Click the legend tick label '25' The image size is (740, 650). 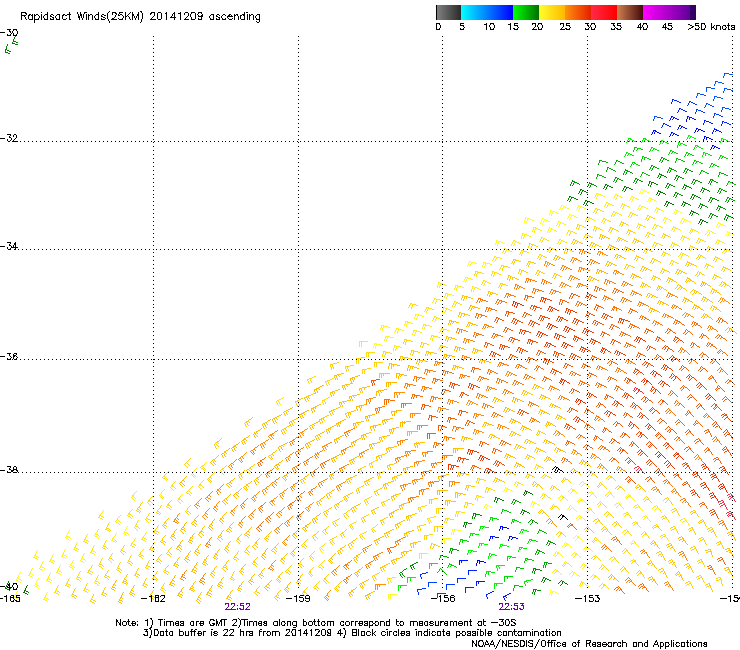(565, 27)
